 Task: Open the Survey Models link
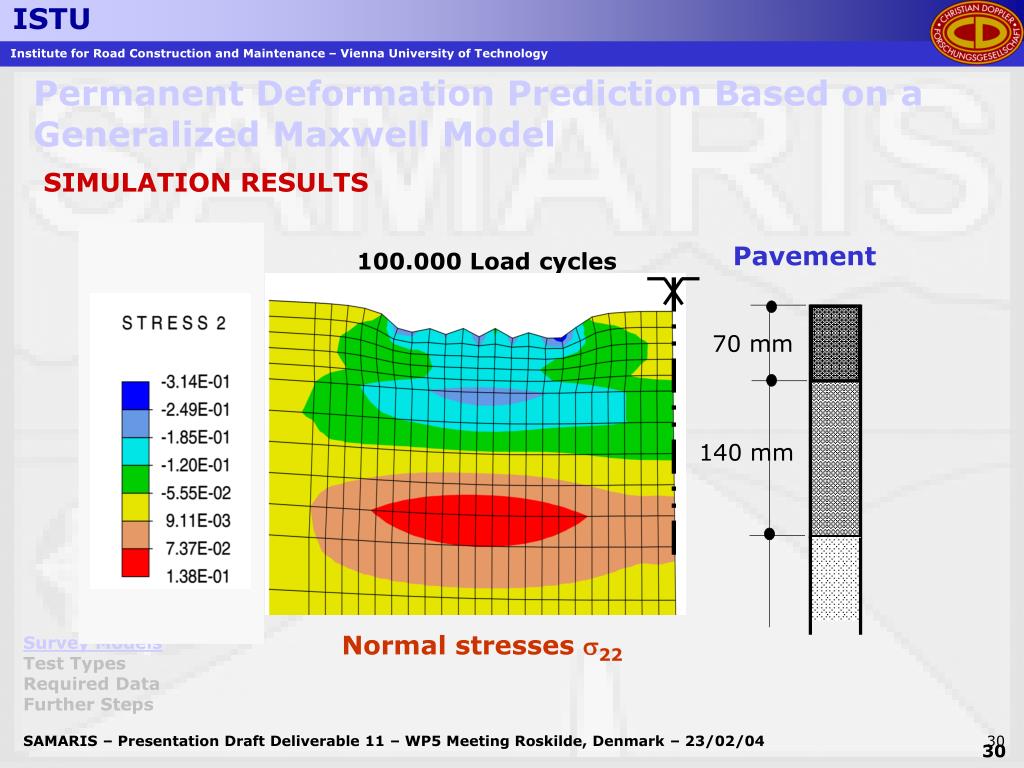[x=92, y=643]
